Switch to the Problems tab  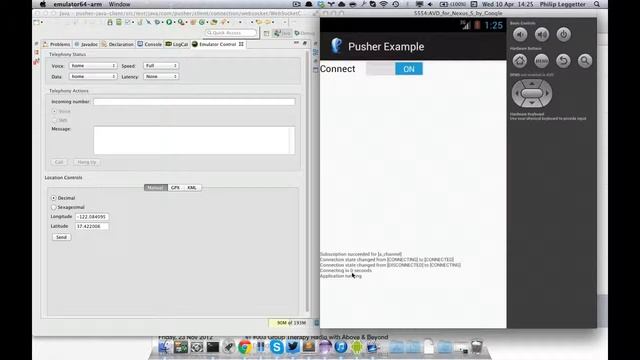57,44
